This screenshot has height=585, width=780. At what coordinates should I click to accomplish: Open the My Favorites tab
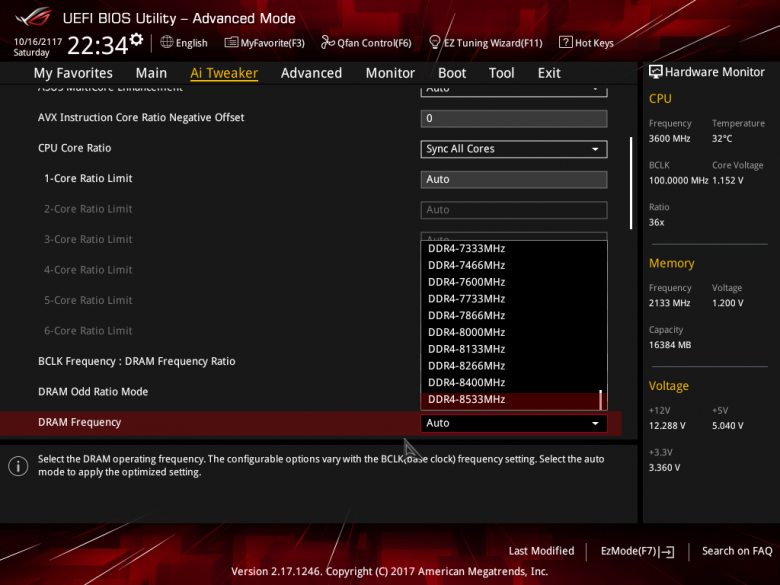click(x=73, y=73)
